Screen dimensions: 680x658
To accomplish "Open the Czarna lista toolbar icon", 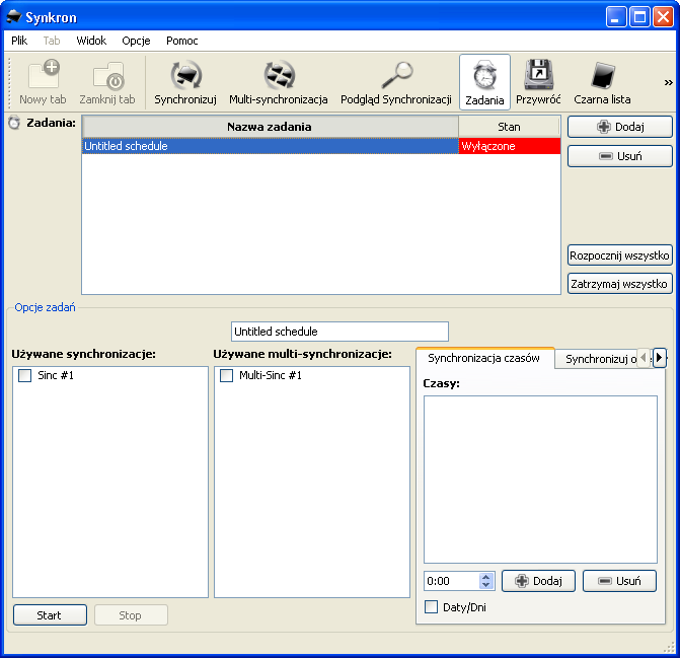I will click(602, 82).
